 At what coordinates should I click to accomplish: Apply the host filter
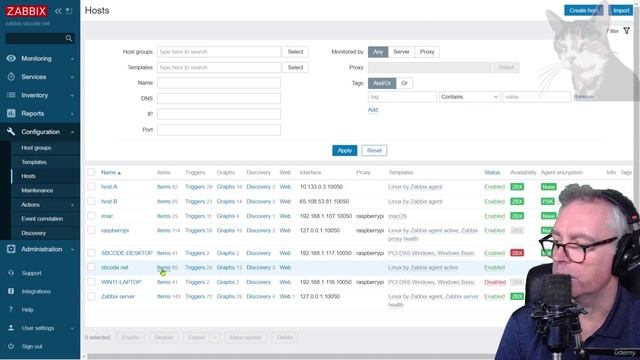[344, 151]
